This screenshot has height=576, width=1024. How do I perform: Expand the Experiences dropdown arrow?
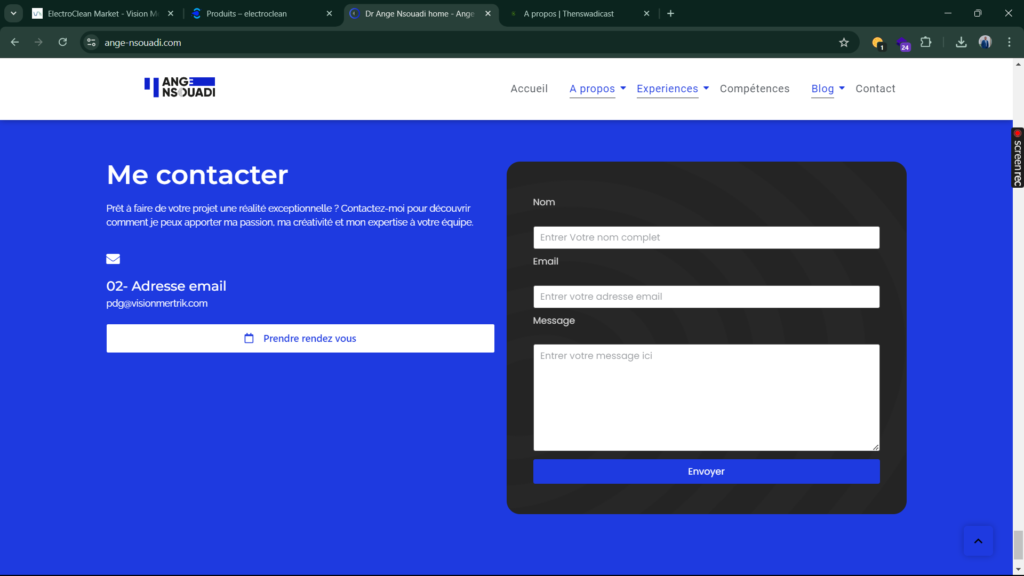(x=706, y=88)
